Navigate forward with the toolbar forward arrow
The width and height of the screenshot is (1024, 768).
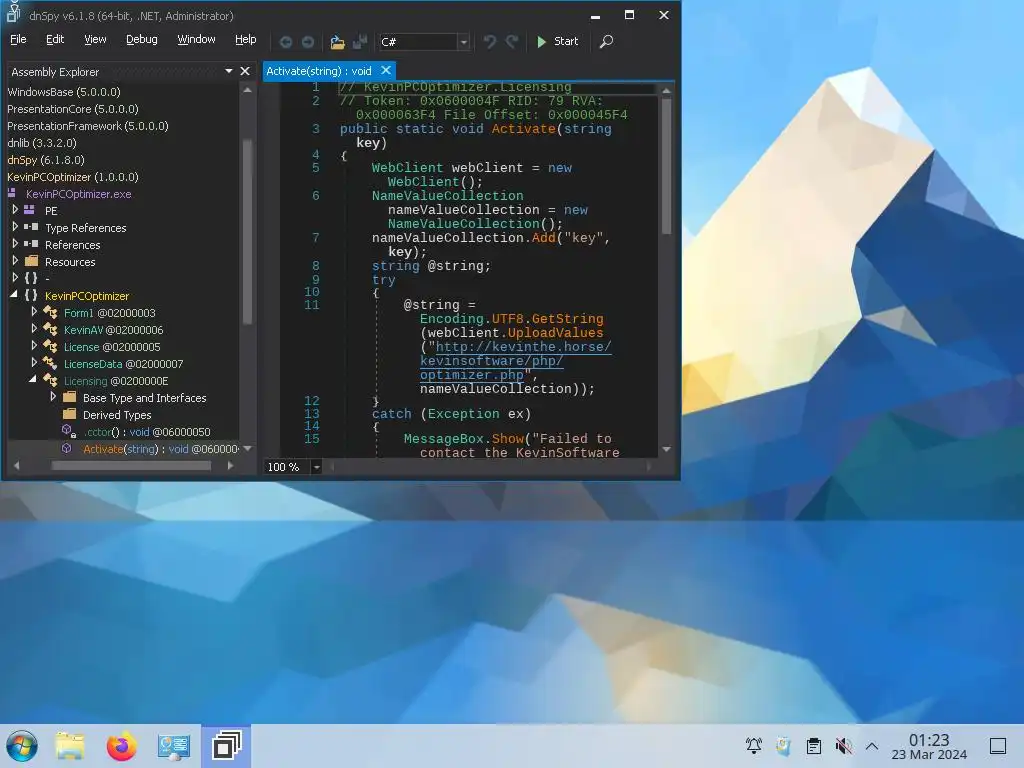308,42
